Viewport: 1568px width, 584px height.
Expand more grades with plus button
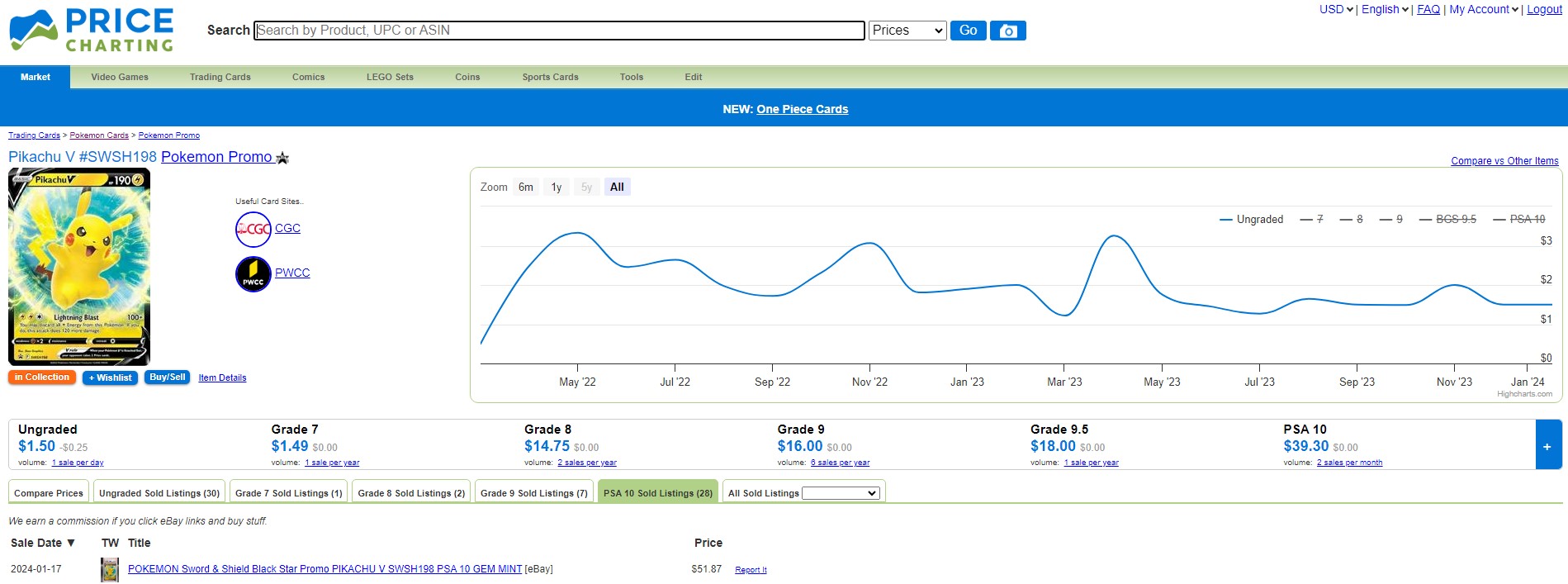tap(1547, 446)
